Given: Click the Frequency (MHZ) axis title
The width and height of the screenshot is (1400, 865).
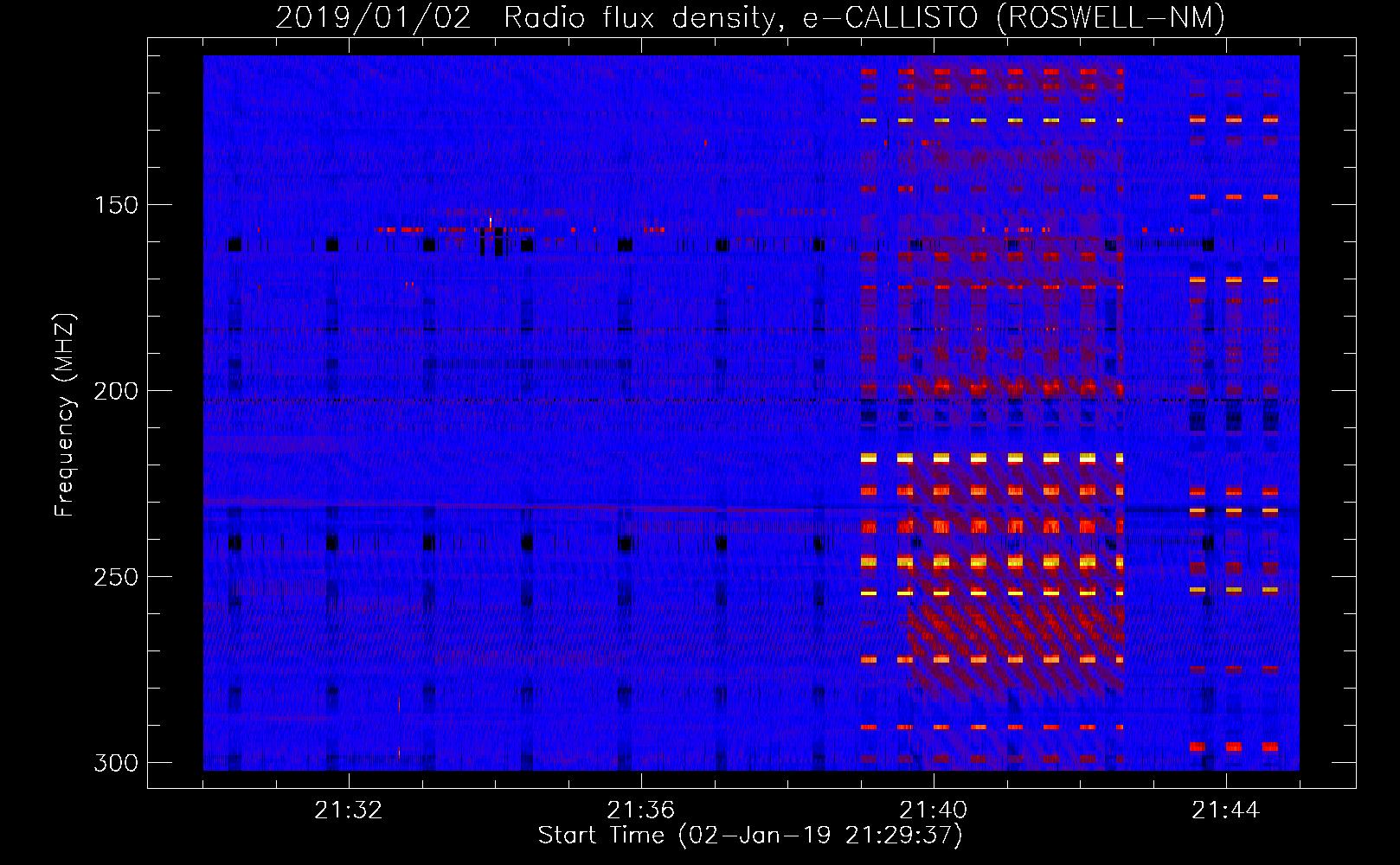Looking at the screenshot, I should click(66, 415).
